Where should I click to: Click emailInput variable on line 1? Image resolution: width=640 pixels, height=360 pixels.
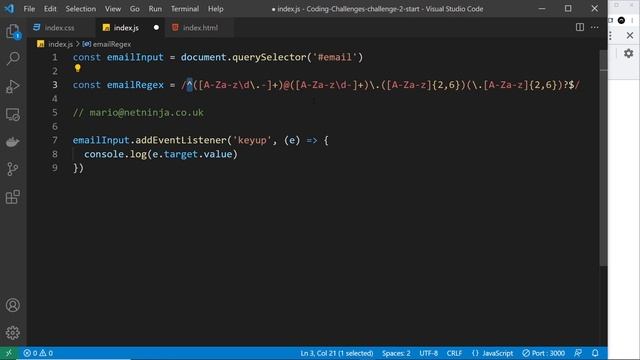click(x=135, y=57)
